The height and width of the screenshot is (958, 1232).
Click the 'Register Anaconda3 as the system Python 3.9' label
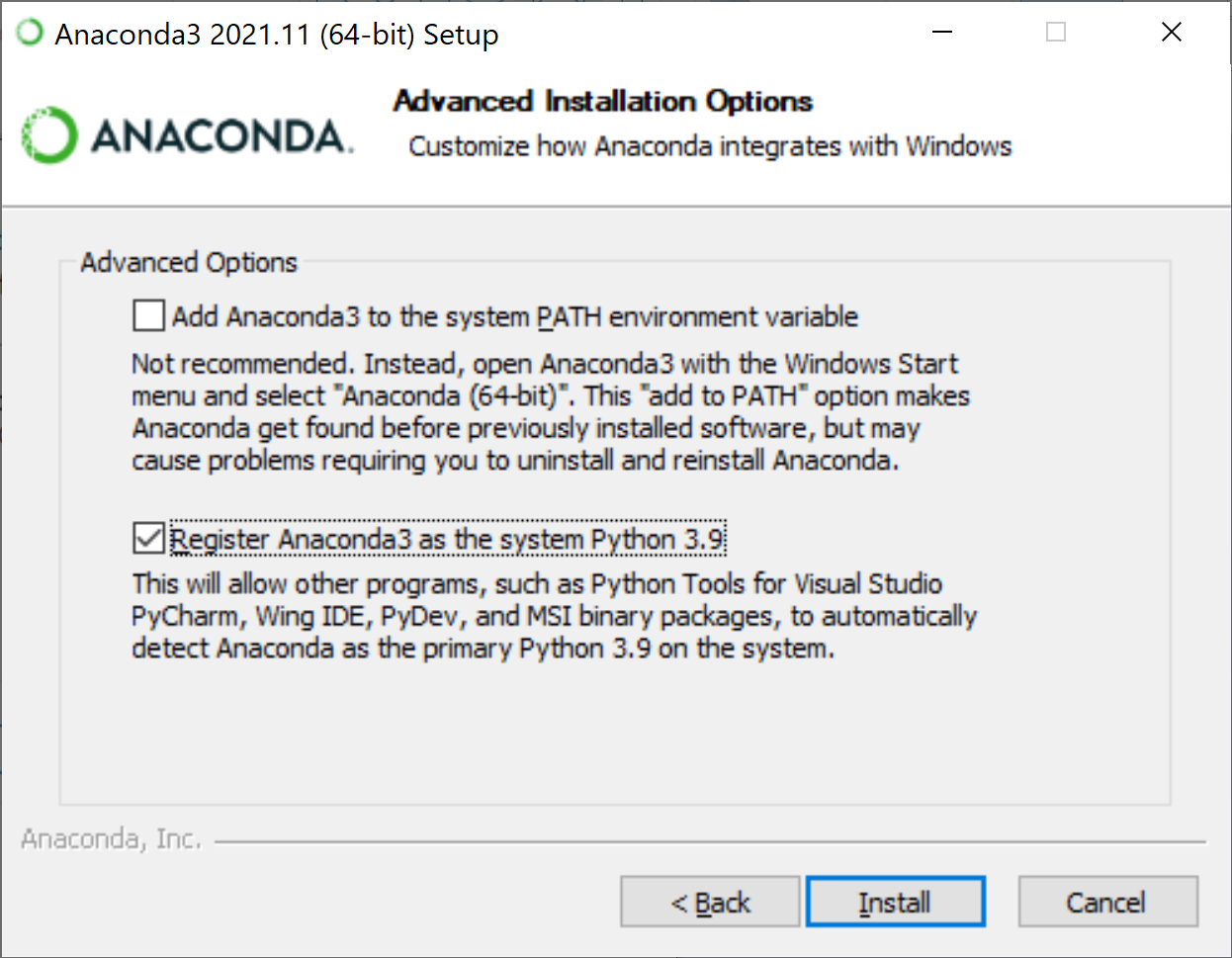click(448, 539)
